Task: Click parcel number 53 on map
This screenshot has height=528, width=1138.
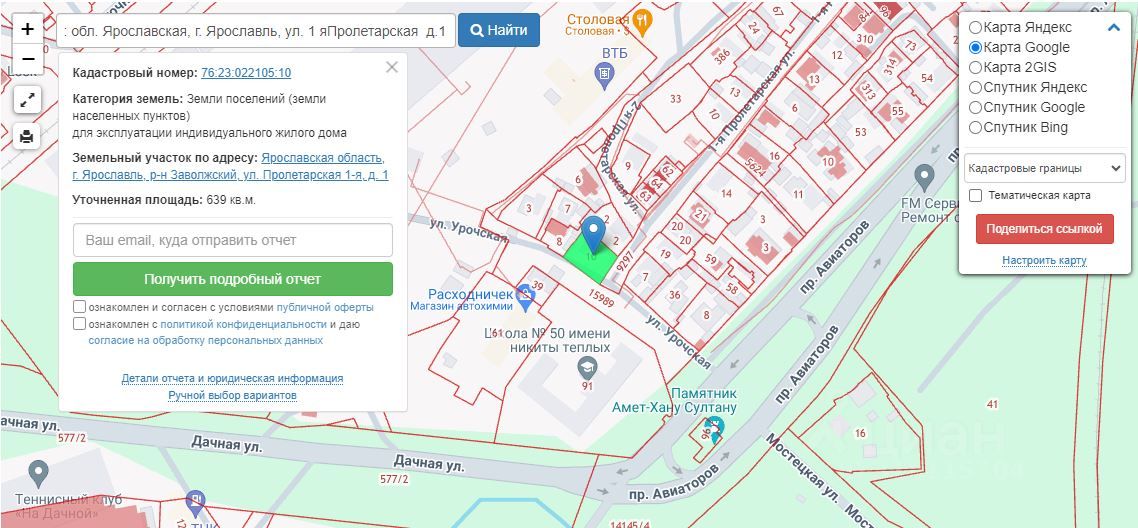Action: tap(861, 132)
